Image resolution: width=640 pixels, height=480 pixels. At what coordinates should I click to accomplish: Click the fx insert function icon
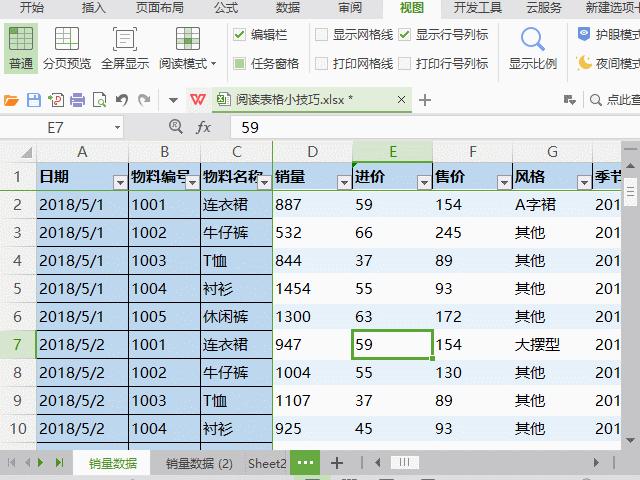203,127
